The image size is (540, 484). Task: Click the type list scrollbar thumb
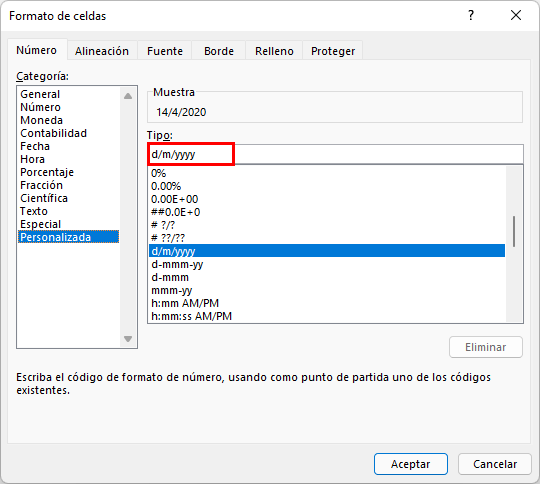click(514, 231)
